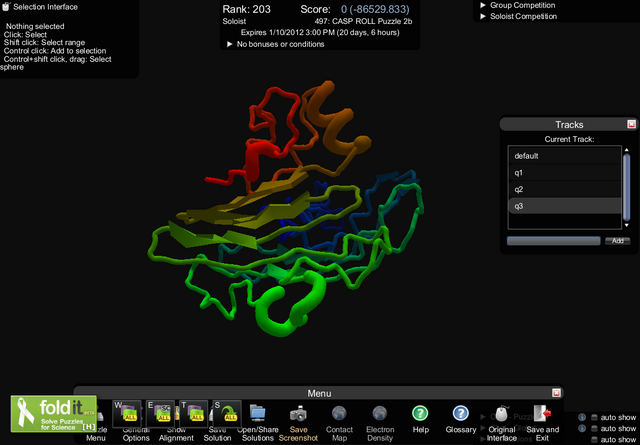Open Help with the green question mark

420,413
